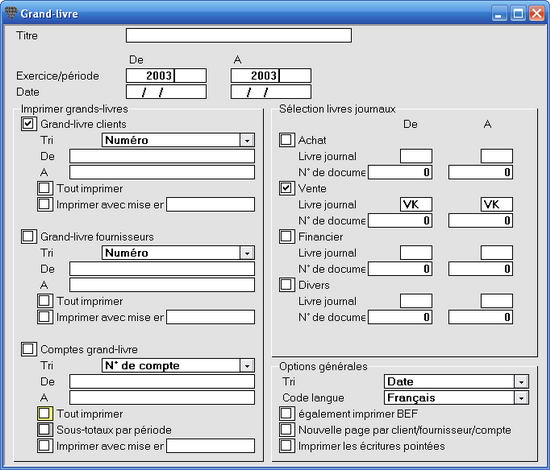
Task: Click the Vente Livre journal De field VK
Action: coord(416,204)
